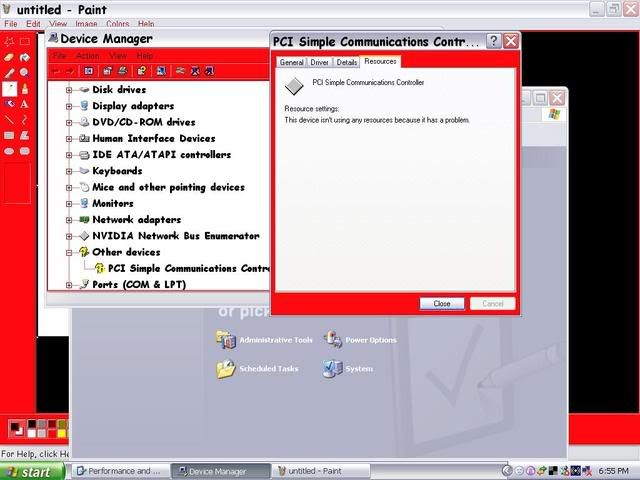Open Paint's Image menu

pos(86,24)
